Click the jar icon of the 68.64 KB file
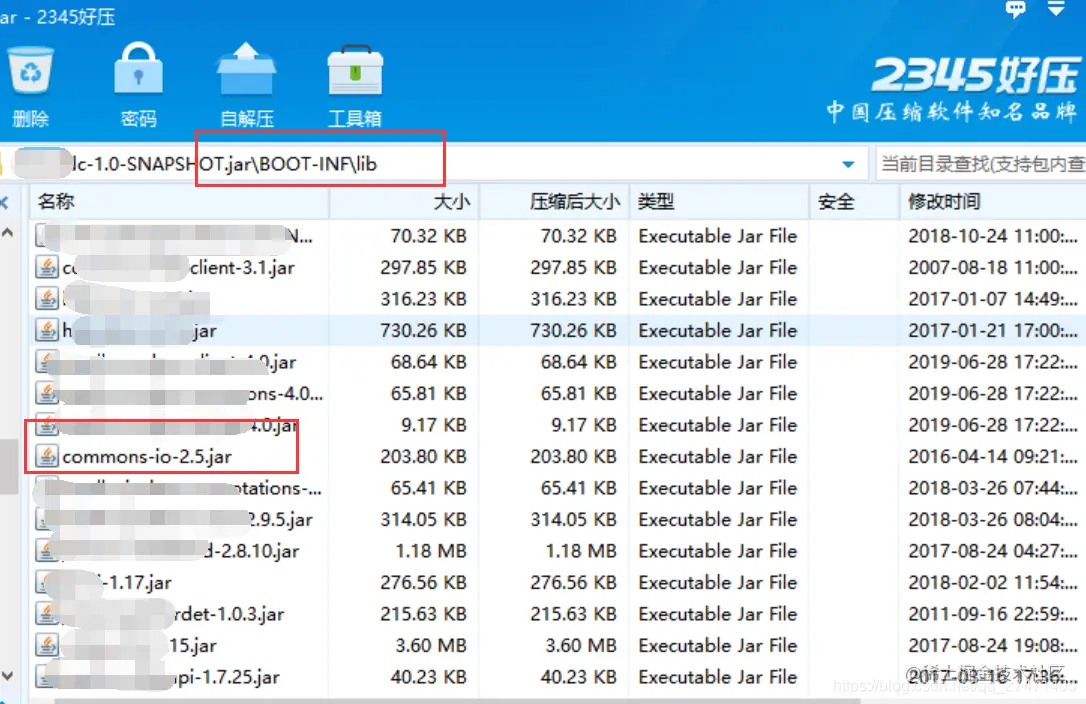Screen dimensions: 1086x704 tap(46, 362)
